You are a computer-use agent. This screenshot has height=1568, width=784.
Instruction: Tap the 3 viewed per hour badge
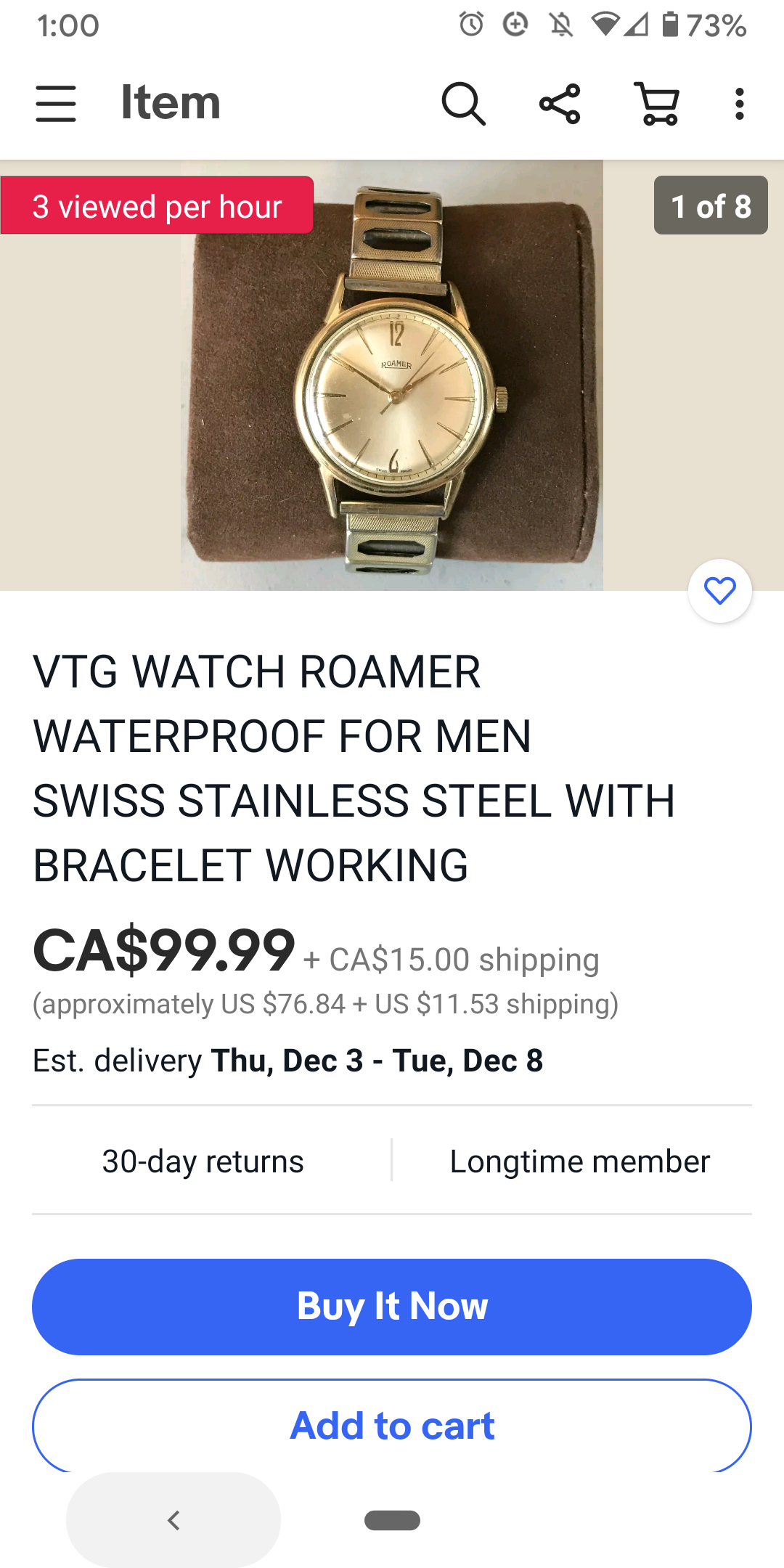click(157, 205)
